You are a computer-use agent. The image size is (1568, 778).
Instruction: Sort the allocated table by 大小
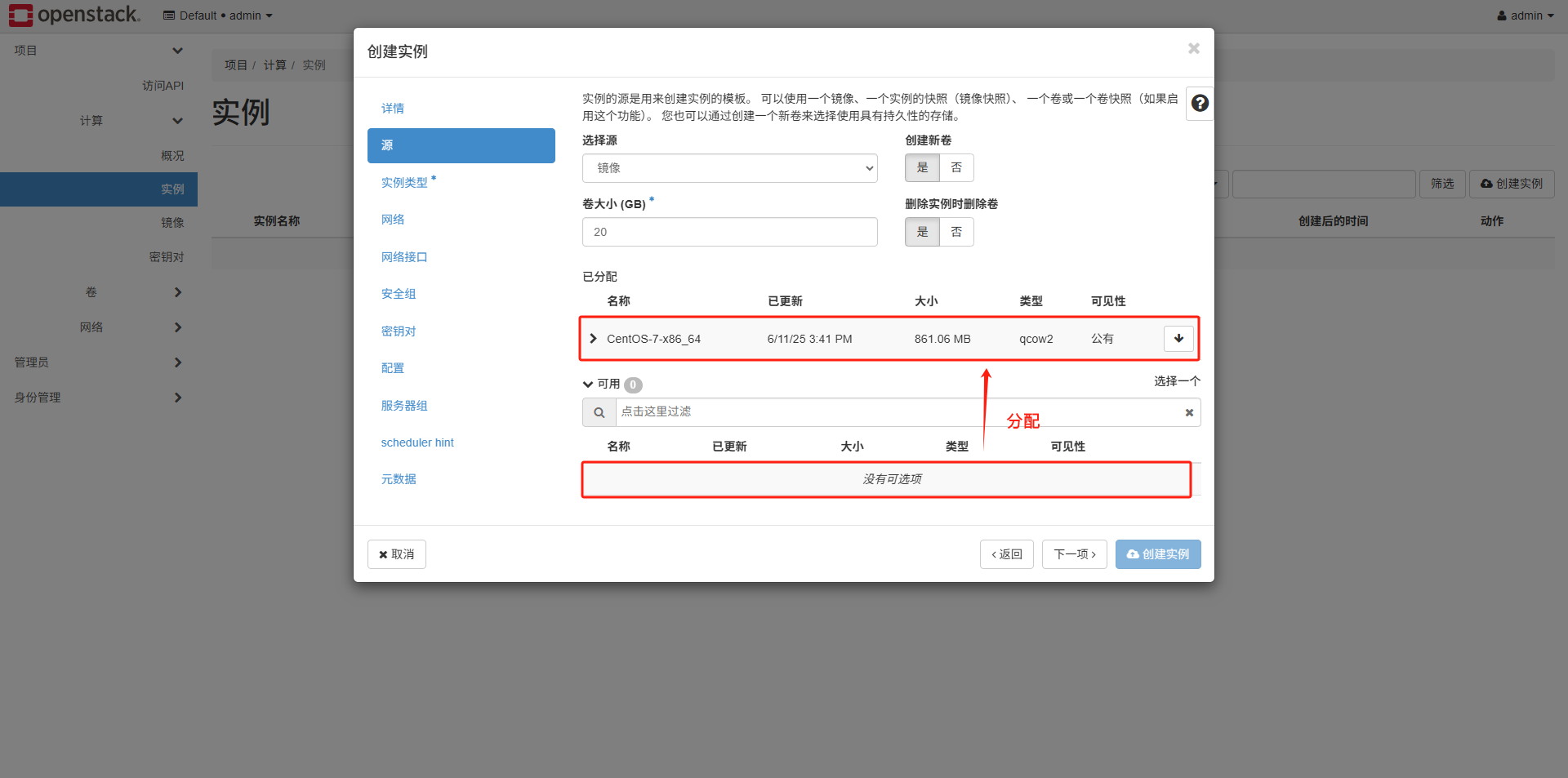[x=926, y=301]
